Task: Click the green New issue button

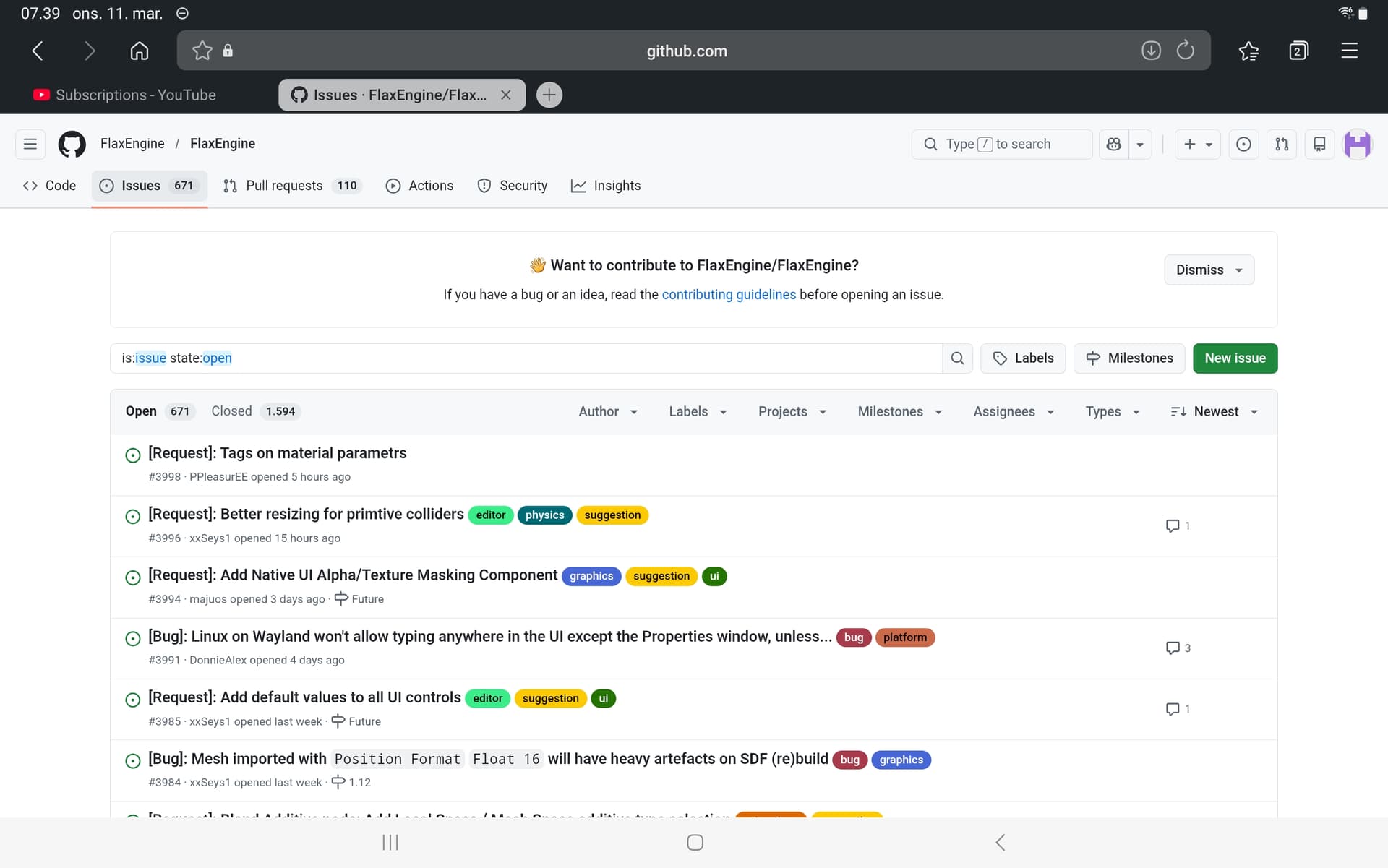Action: click(1234, 358)
